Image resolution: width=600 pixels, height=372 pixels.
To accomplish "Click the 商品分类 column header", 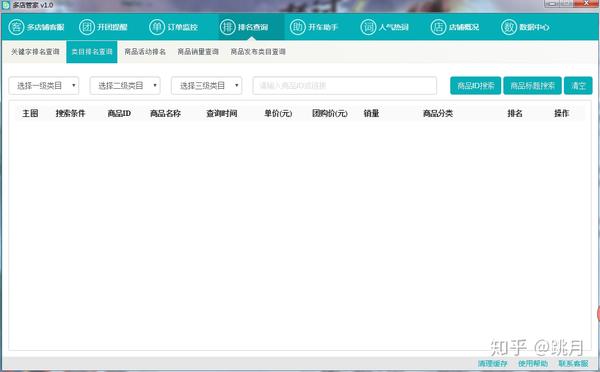I will 438,113.
